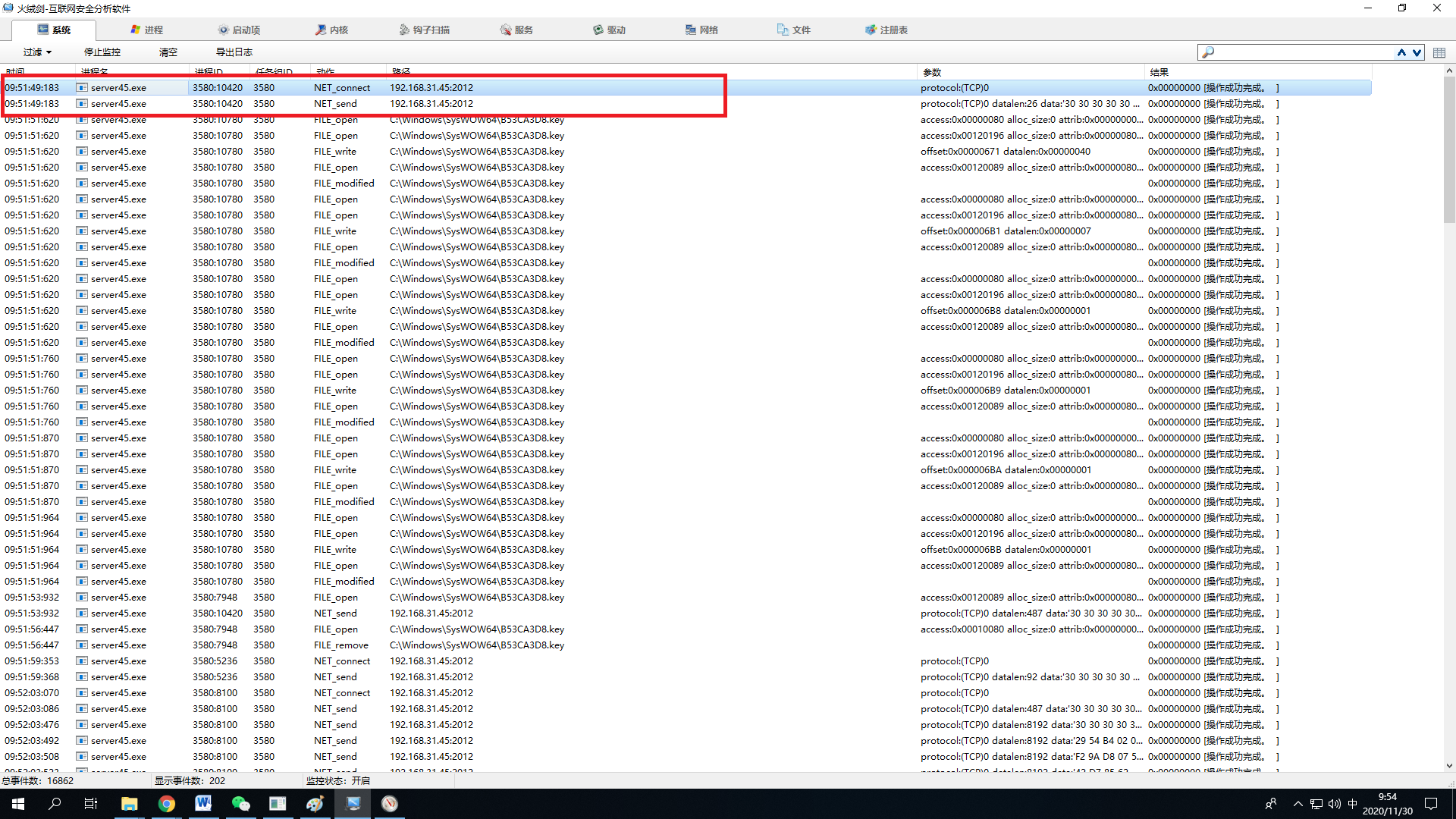Jump to next search result arrow
Image resolution: width=1456 pixels, height=819 pixels.
pyautogui.click(x=1417, y=52)
